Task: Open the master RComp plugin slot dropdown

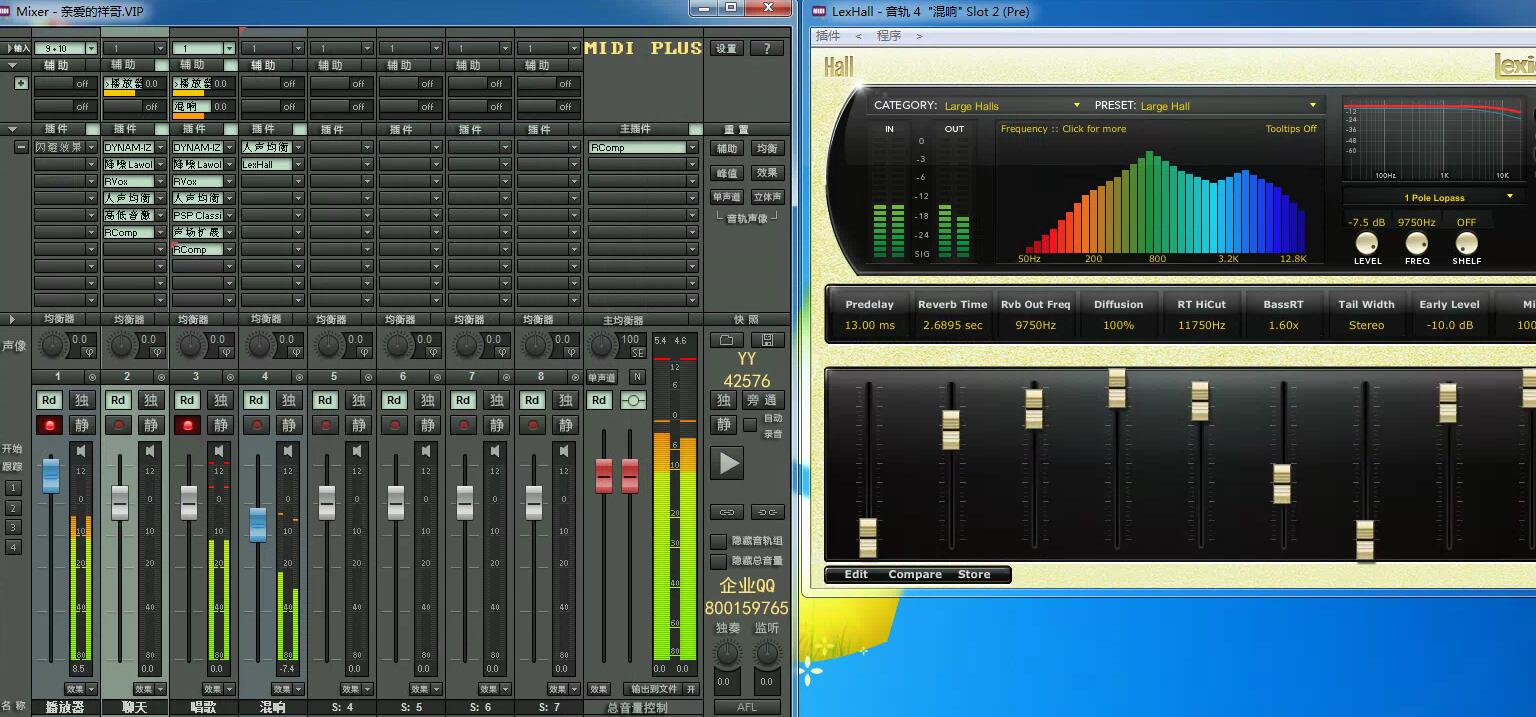Action: click(x=692, y=148)
